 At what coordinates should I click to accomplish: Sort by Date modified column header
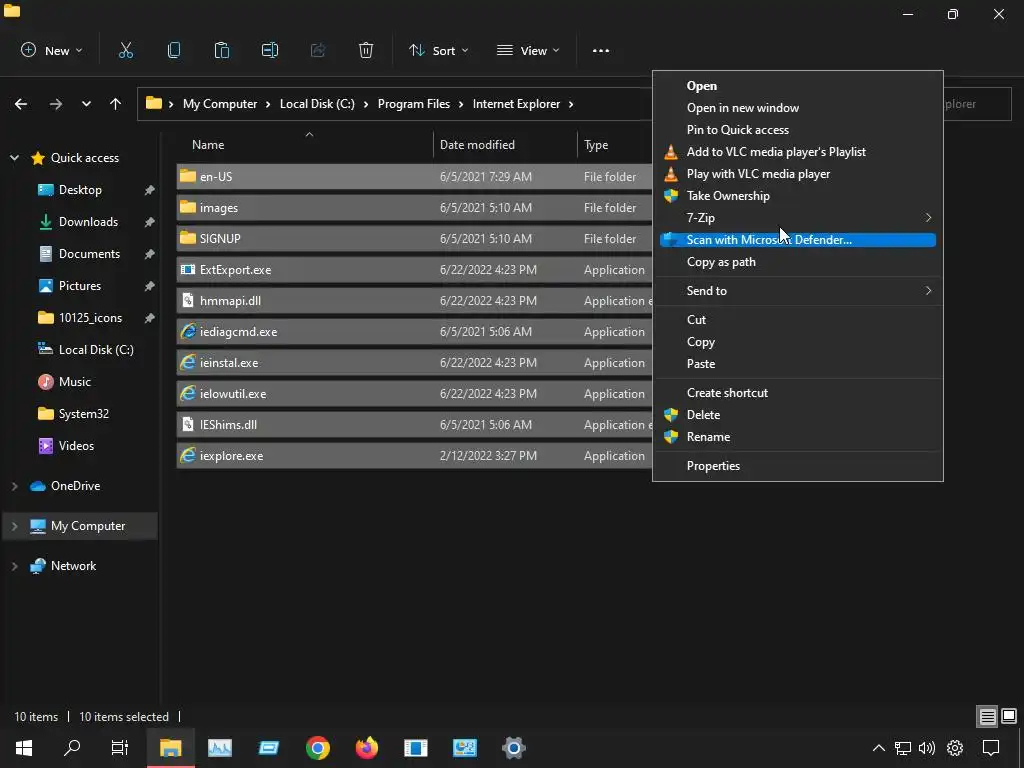[x=505, y=144]
